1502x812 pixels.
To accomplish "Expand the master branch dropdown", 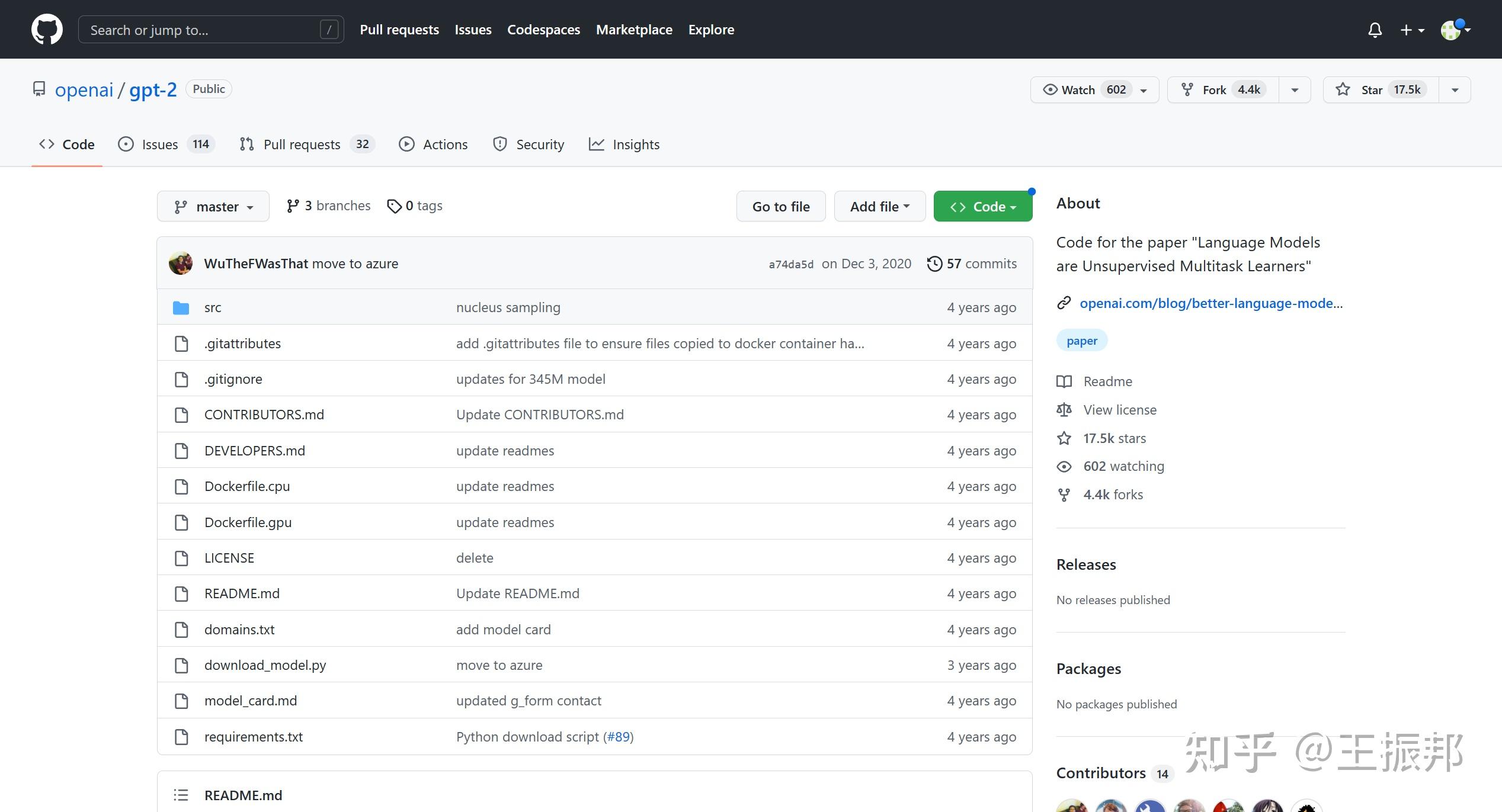I will click(x=213, y=207).
